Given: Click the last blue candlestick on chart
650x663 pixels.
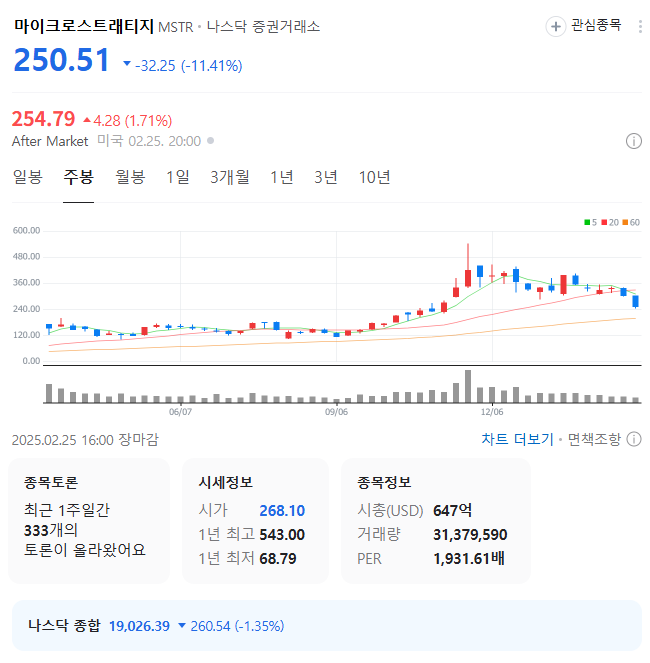Looking at the screenshot, I should (x=635, y=301).
